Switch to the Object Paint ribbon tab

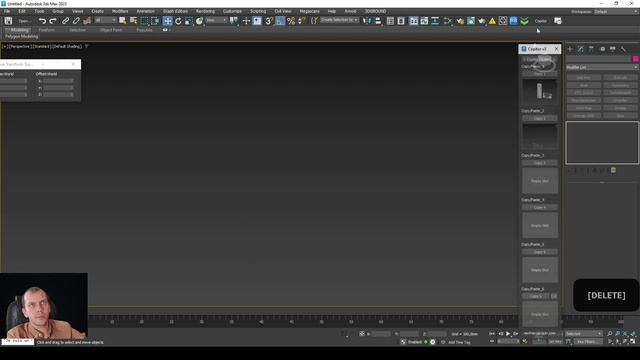click(x=111, y=30)
